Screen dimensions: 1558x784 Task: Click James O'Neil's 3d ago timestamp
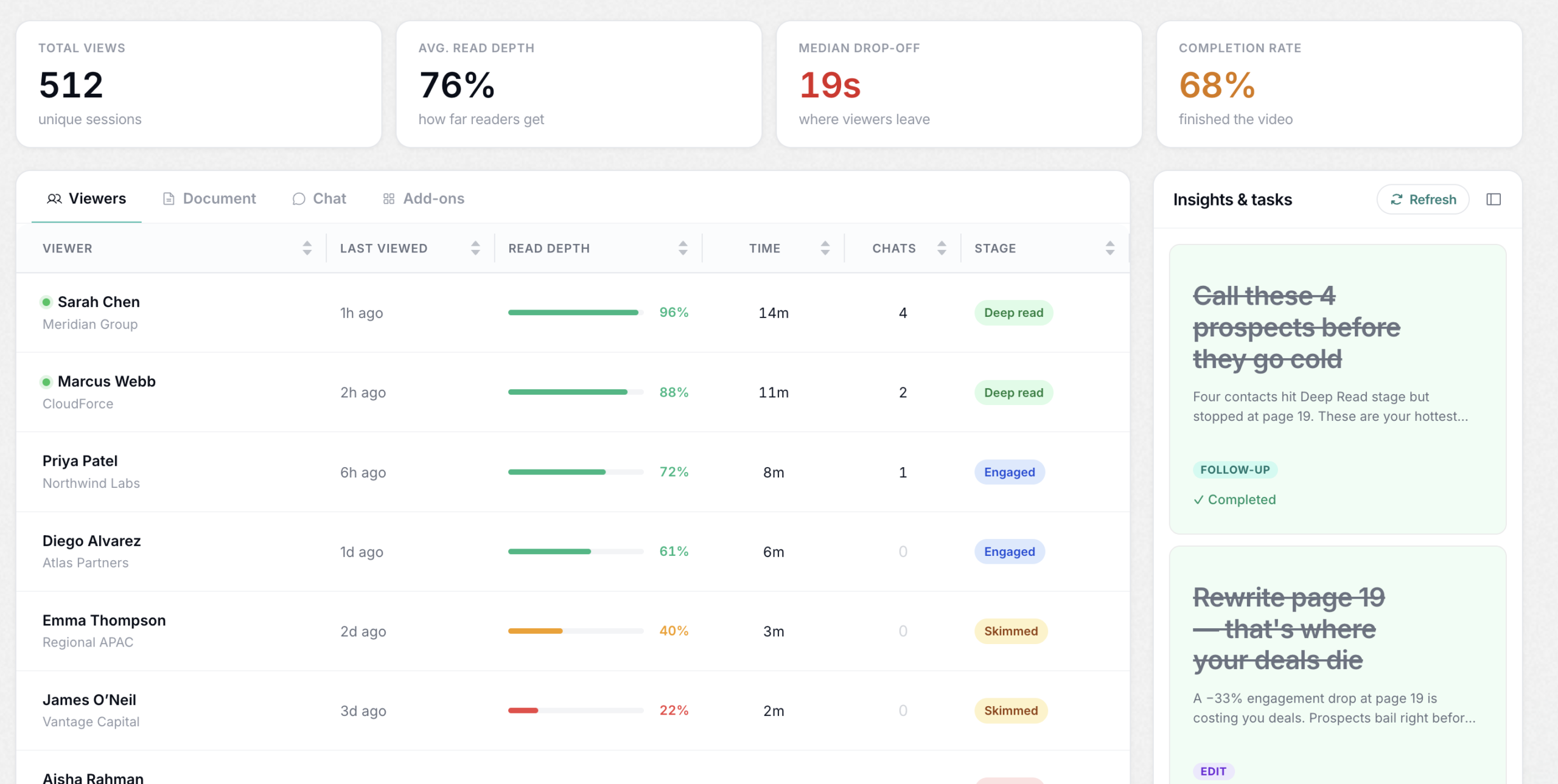coord(363,711)
